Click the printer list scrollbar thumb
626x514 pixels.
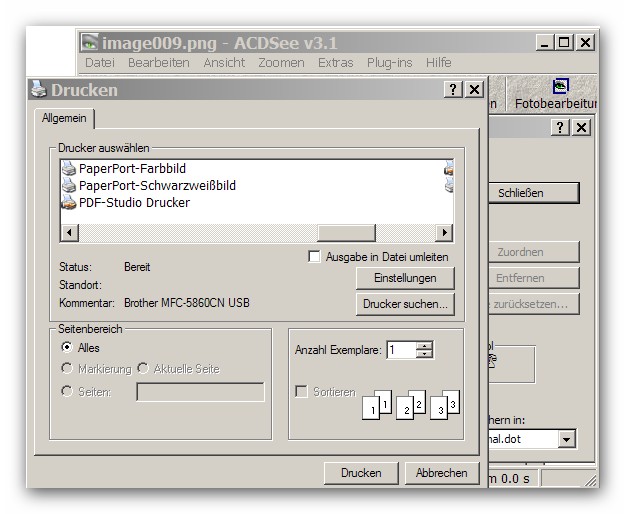tap(346, 232)
